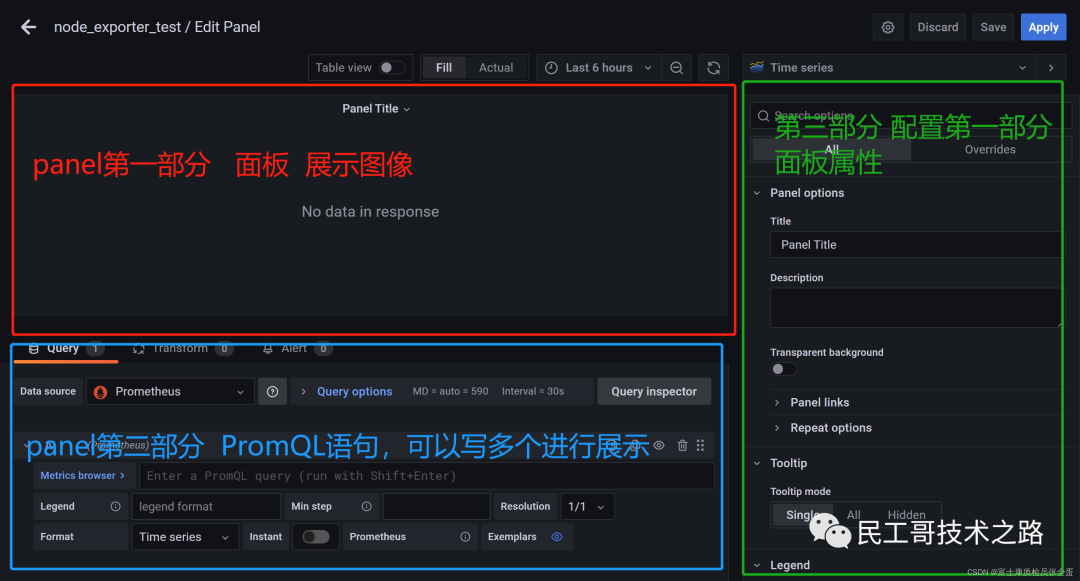Click the legend format input field

point(206,507)
